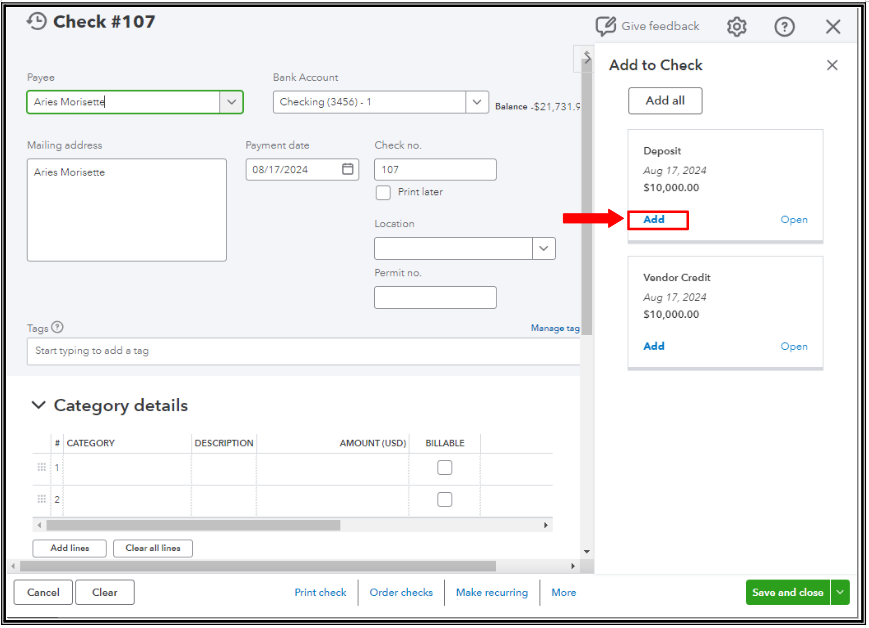Mark line 1 as Billable
The image size is (869, 628).
click(444, 467)
